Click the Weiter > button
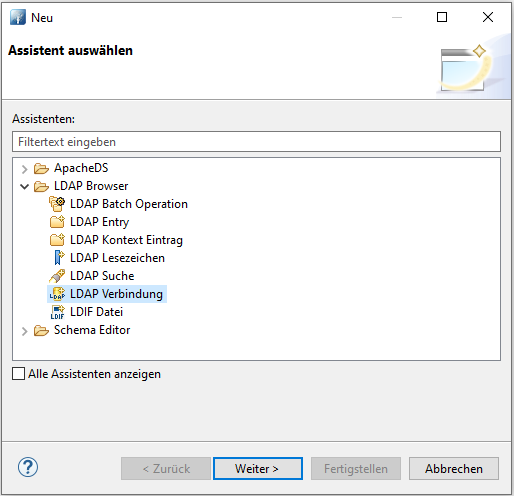This screenshot has height=496, width=514. [258, 469]
